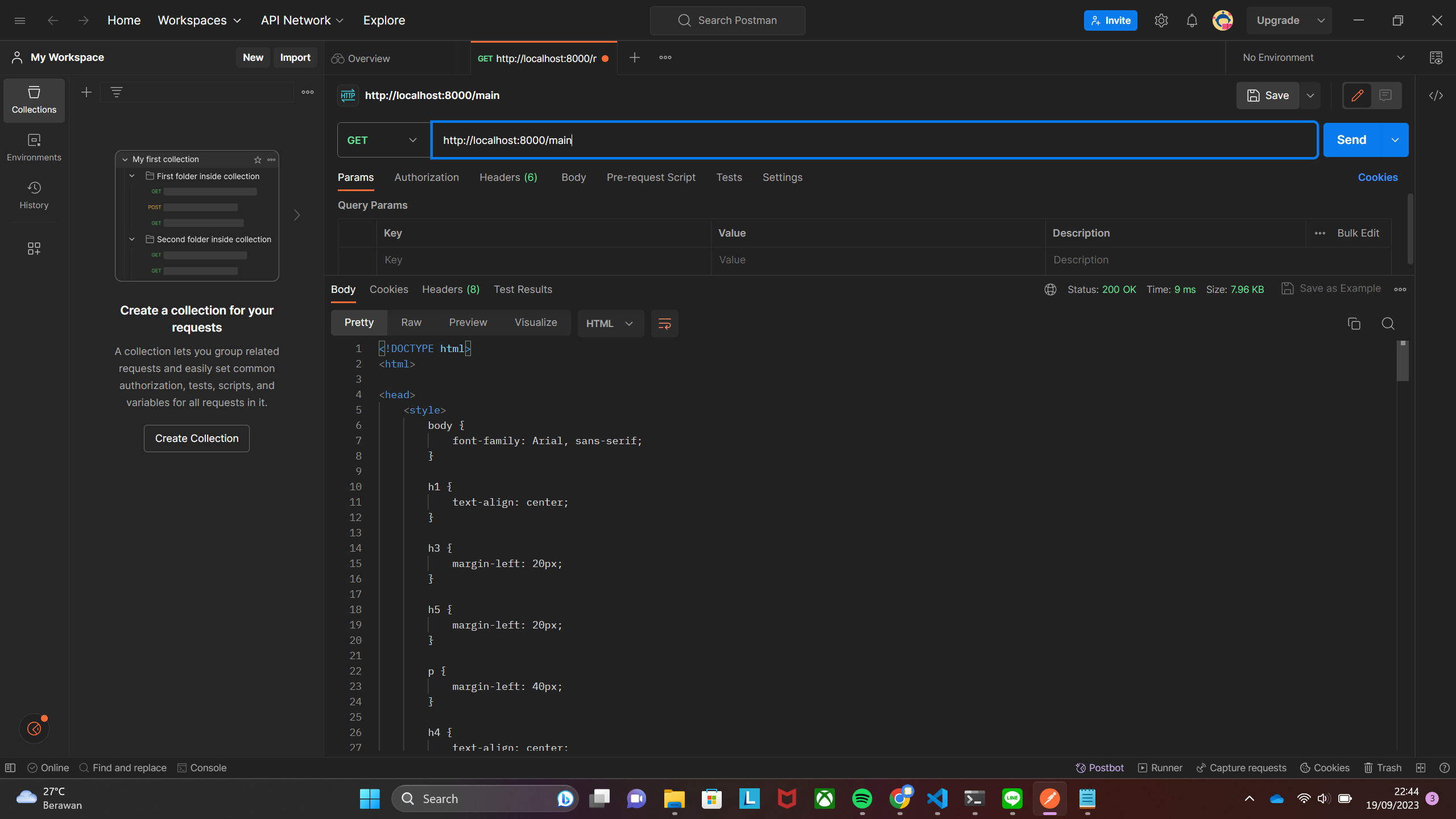Click the Create Collection button
This screenshot has width=1456, height=819.
[196, 438]
